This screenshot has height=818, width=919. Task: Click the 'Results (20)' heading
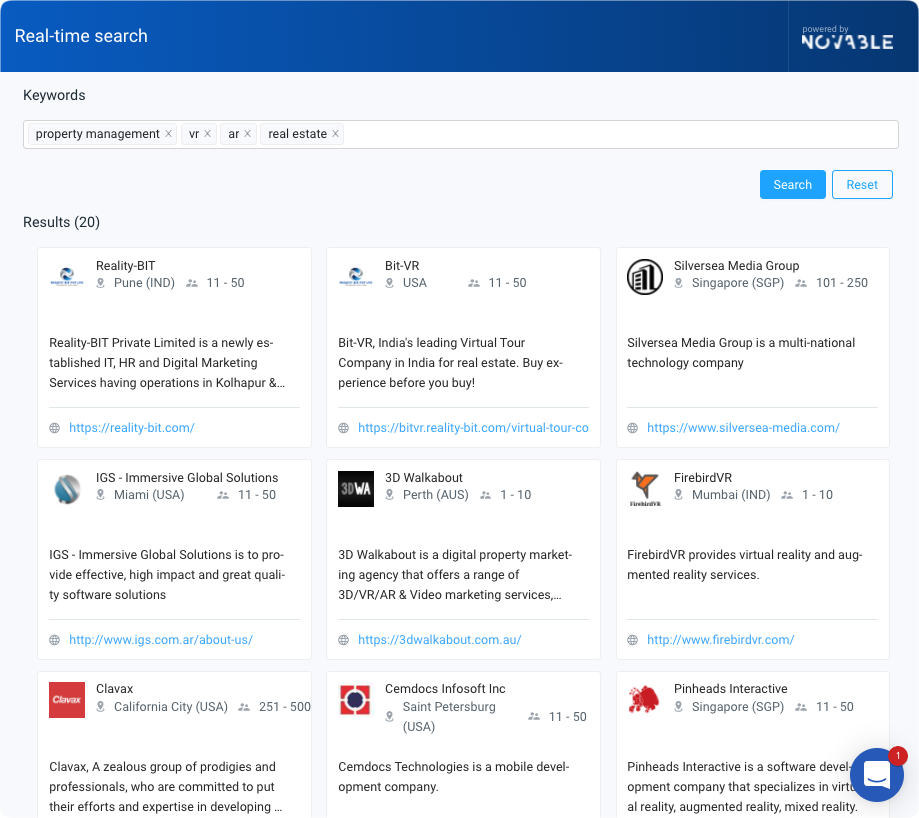[62, 222]
